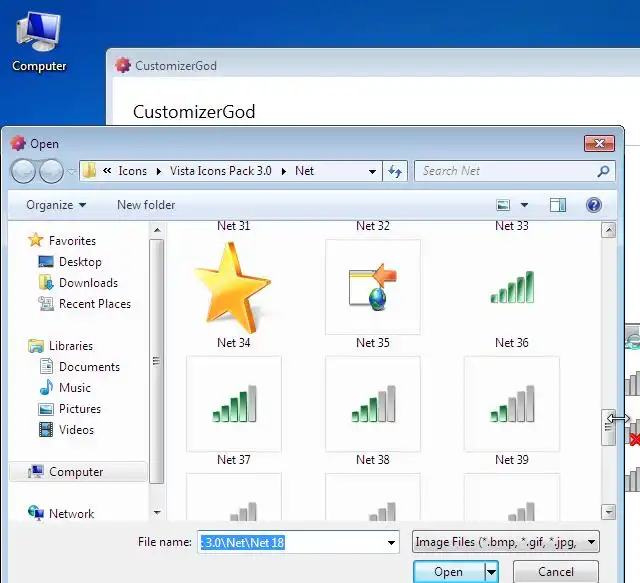The image size is (640, 583).
Task: Open Documents library
Action: coord(80,367)
